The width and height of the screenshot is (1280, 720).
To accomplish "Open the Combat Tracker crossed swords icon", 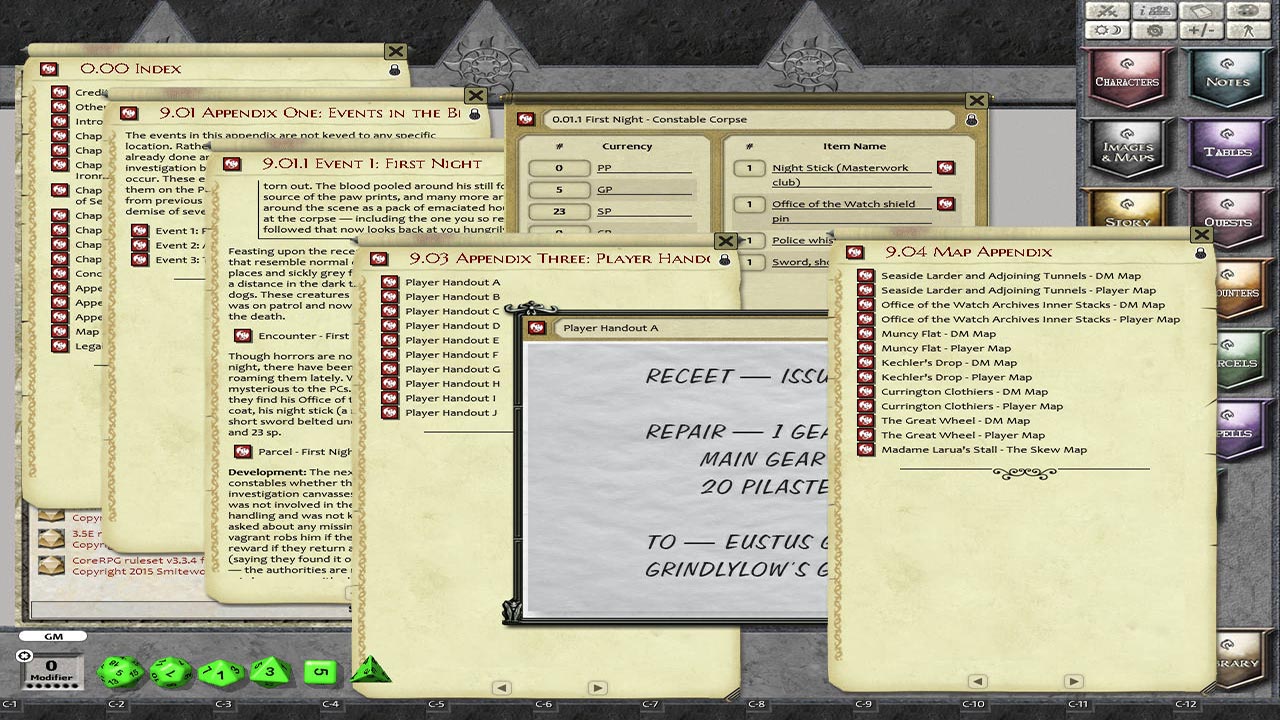I will click(1107, 11).
